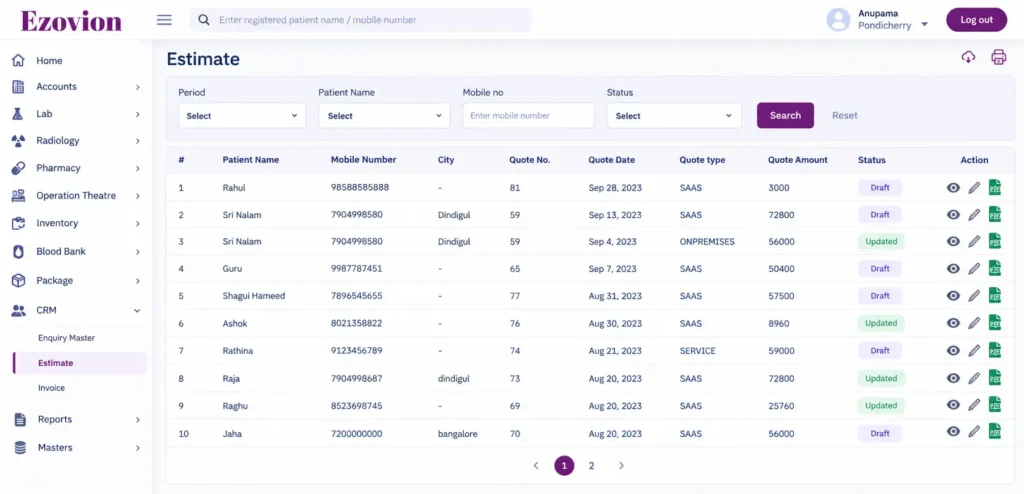
Task: Edit Raghu's estimate
Action: click(x=974, y=405)
